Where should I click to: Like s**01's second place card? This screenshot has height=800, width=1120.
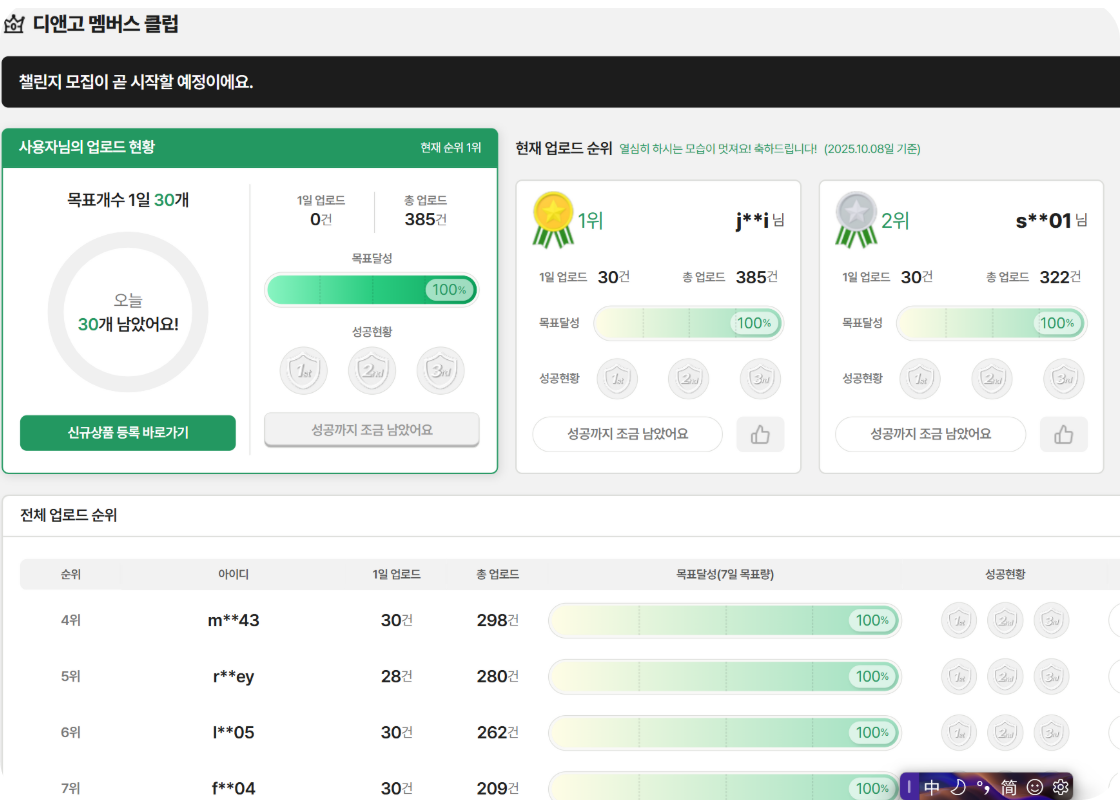pos(1063,435)
